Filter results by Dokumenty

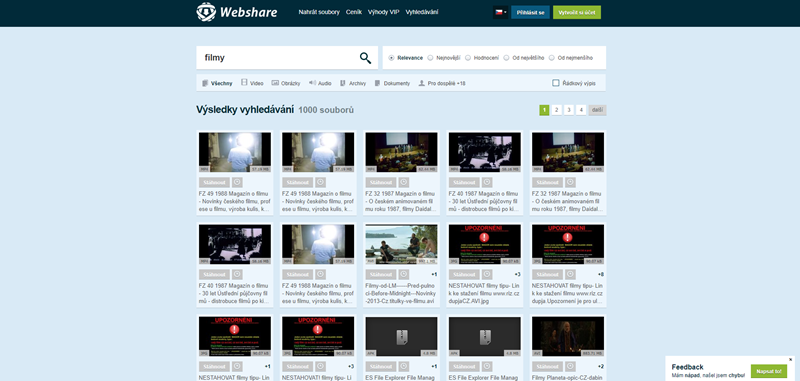(392, 83)
